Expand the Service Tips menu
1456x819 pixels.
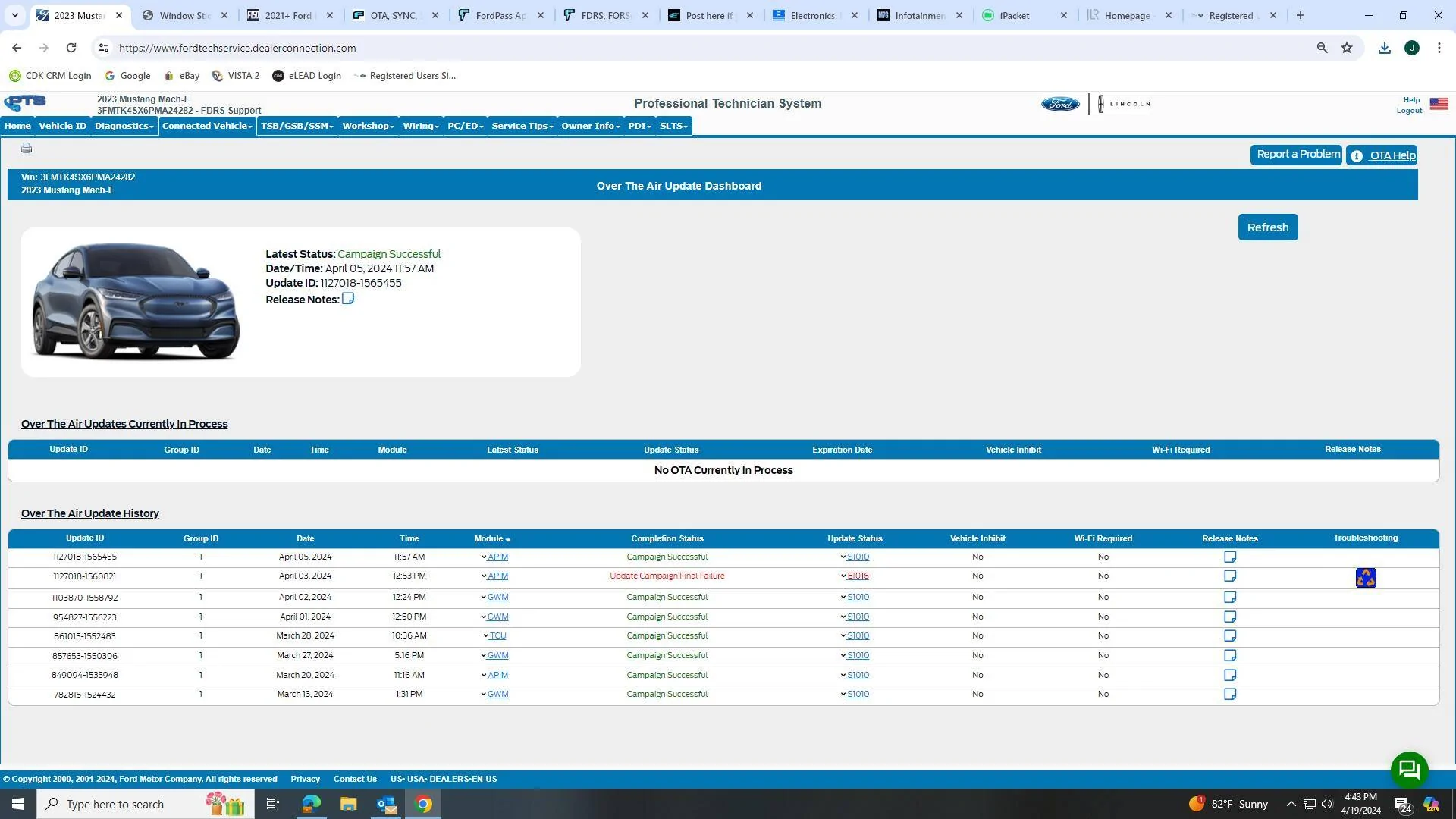(x=522, y=126)
